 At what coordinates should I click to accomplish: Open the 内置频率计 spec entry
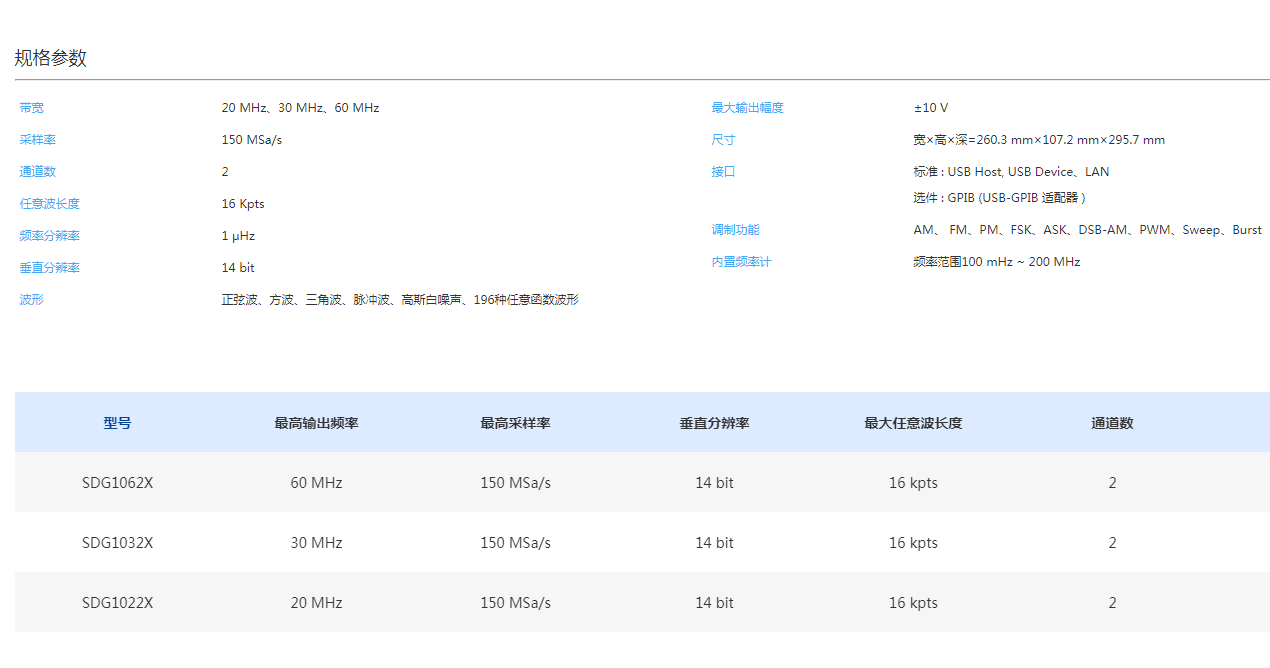coord(740,261)
